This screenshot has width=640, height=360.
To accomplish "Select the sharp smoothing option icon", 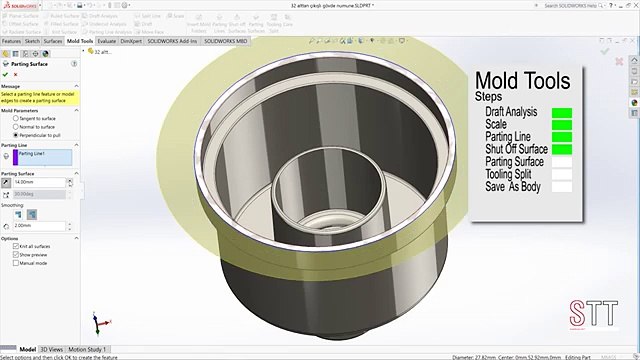I will 18,214.
